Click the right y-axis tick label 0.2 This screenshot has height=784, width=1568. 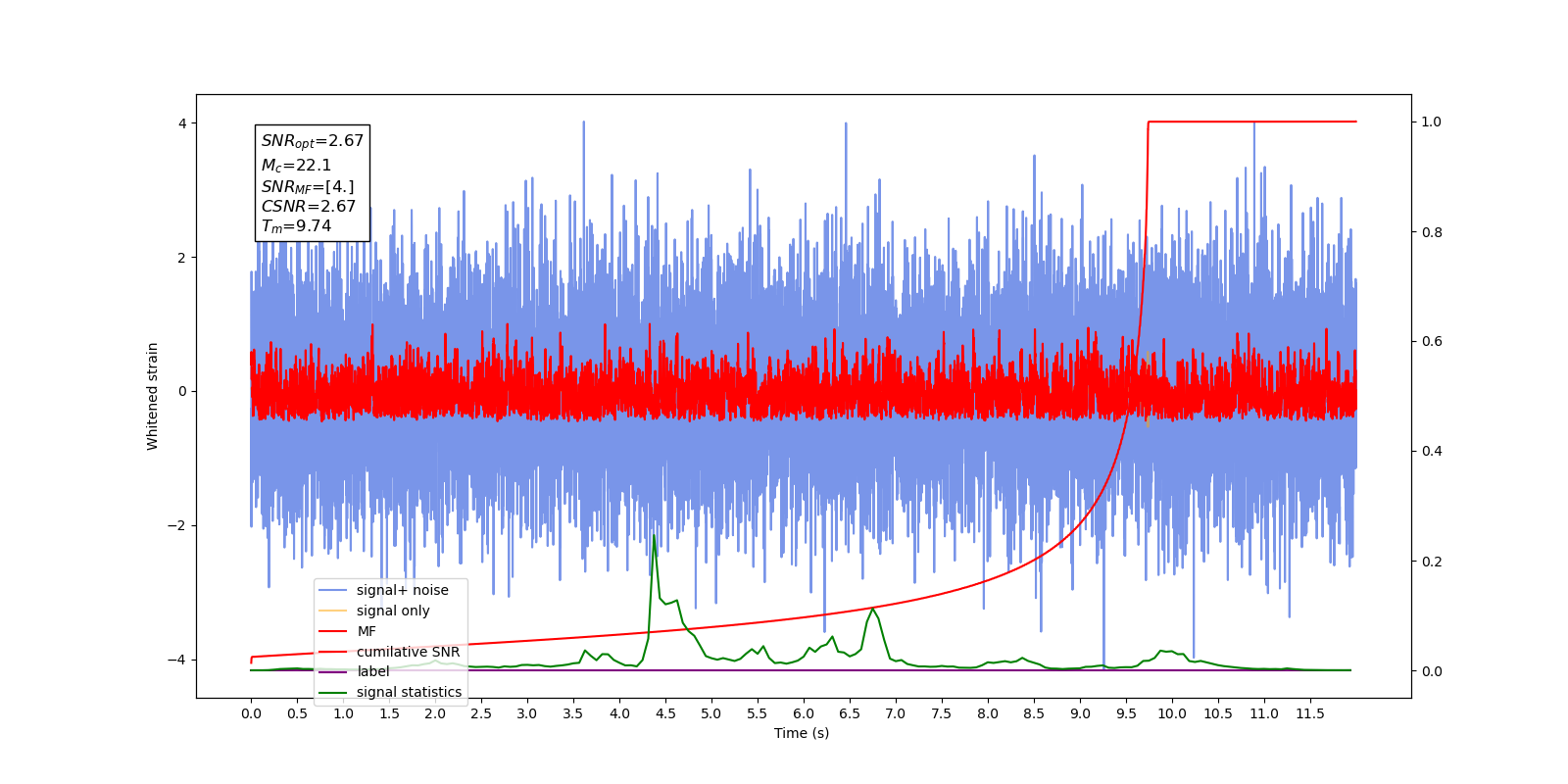[x=1432, y=562]
